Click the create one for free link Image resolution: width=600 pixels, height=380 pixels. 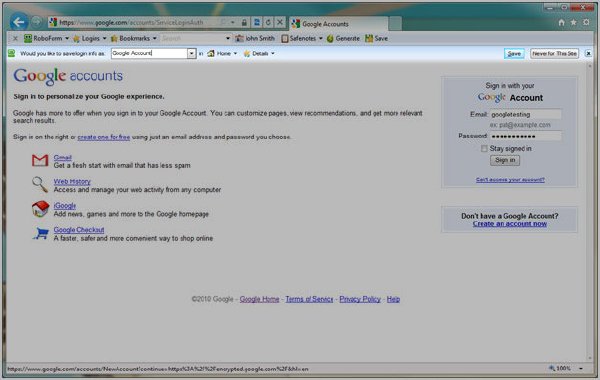(104, 137)
